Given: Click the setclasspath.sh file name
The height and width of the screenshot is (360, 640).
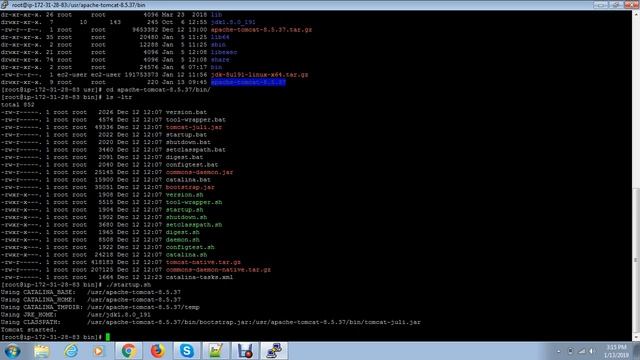Looking at the screenshot, I should (x=194, y=225).
